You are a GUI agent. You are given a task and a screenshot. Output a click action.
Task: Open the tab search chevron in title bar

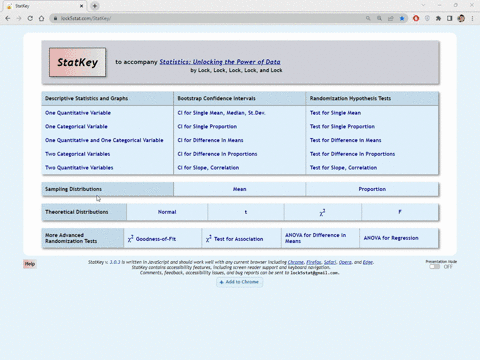pyautogui.click(x=423, y=5)
